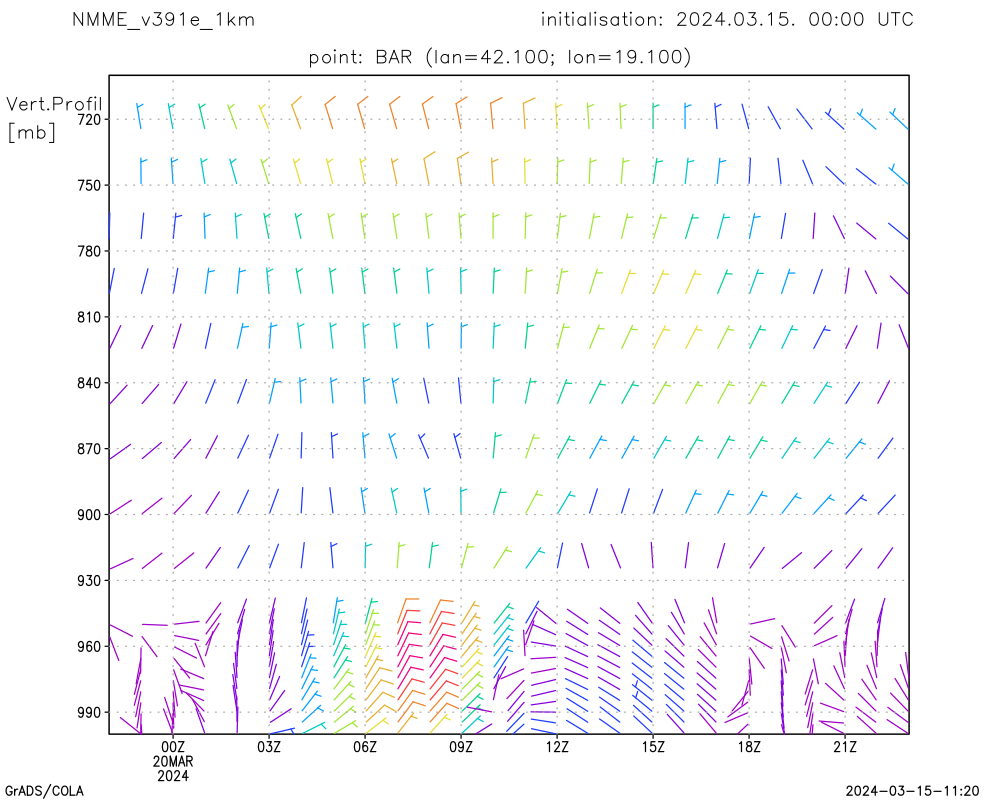Click the Vert.Profil axis title
The image size is (1000, 800).
click(x=54, y=104)
